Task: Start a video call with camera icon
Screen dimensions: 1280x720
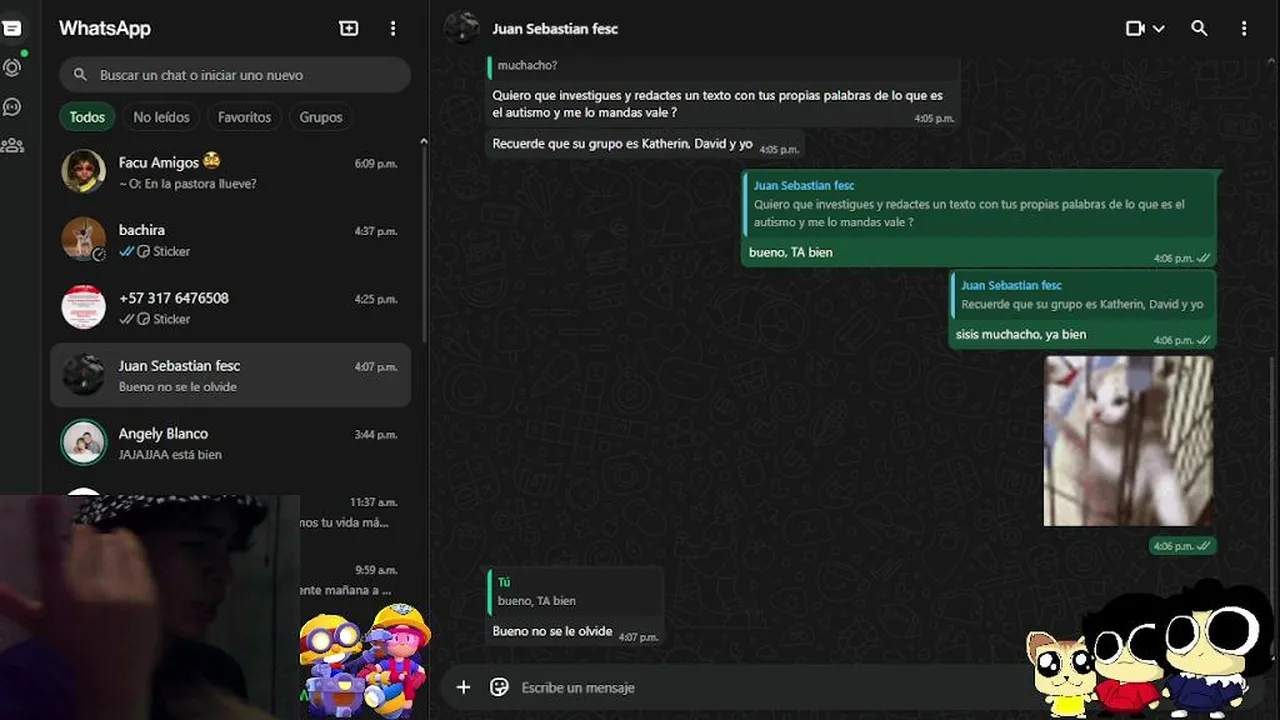Action: [x=1135, y=29]
